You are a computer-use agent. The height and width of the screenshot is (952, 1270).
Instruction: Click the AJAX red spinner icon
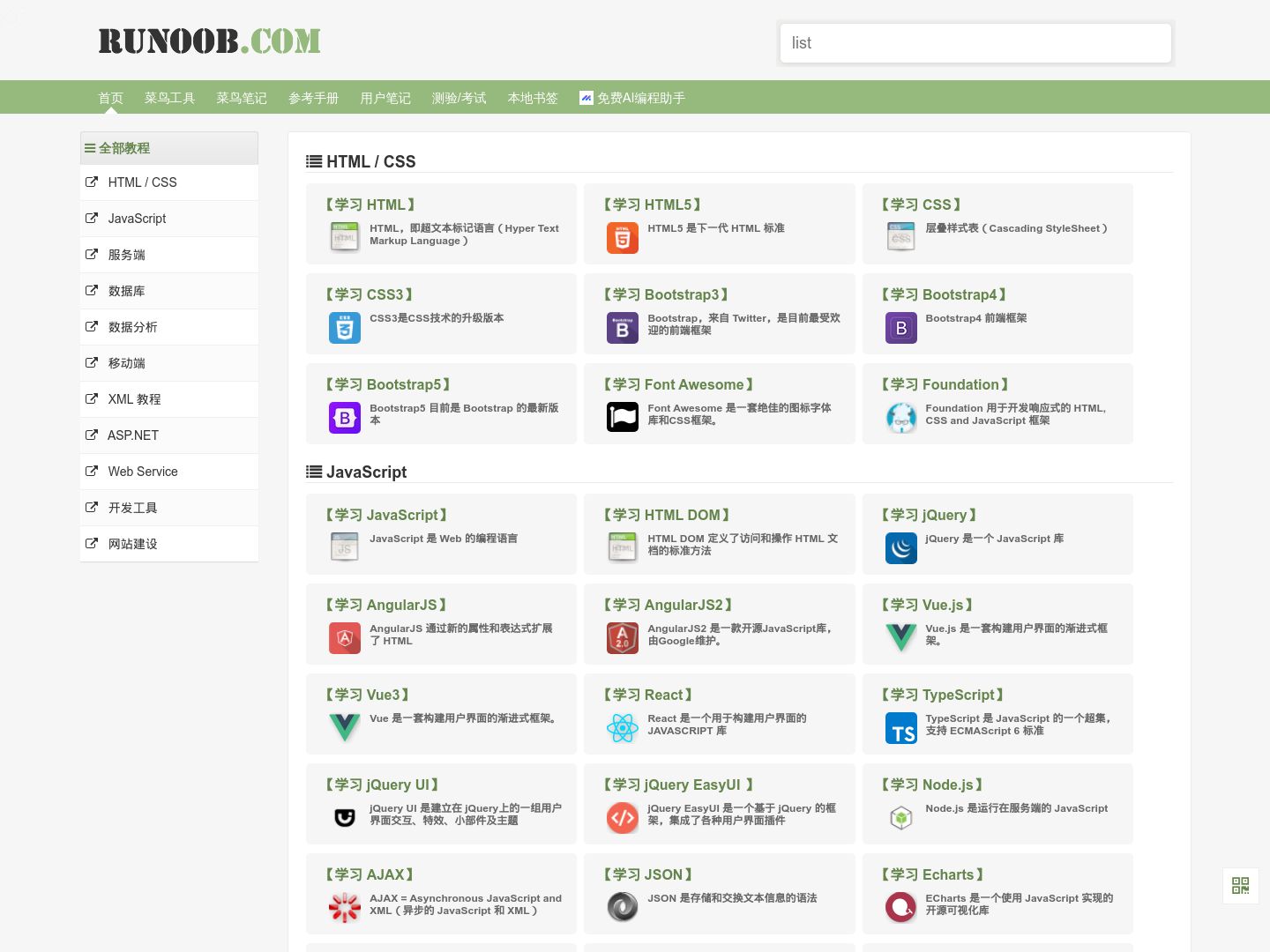[x=345, y=908]
